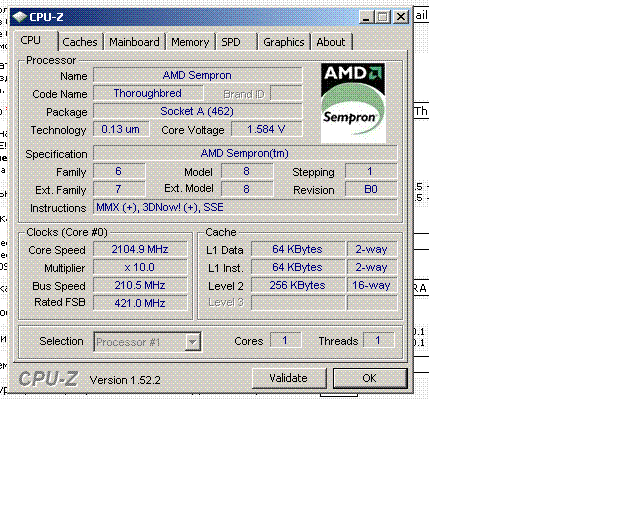Click the empty Brand ID field

286,93
